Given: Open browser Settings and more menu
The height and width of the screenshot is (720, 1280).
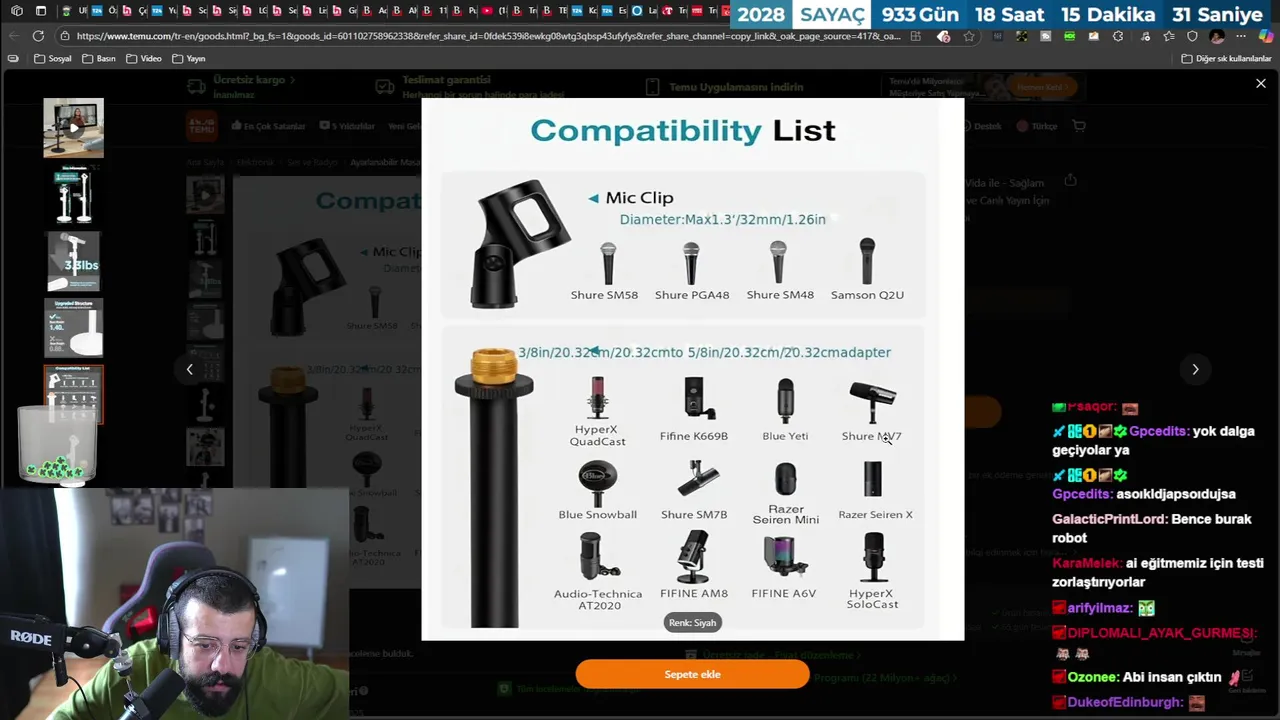Looking at the screenshot, I should [1242, 36].
